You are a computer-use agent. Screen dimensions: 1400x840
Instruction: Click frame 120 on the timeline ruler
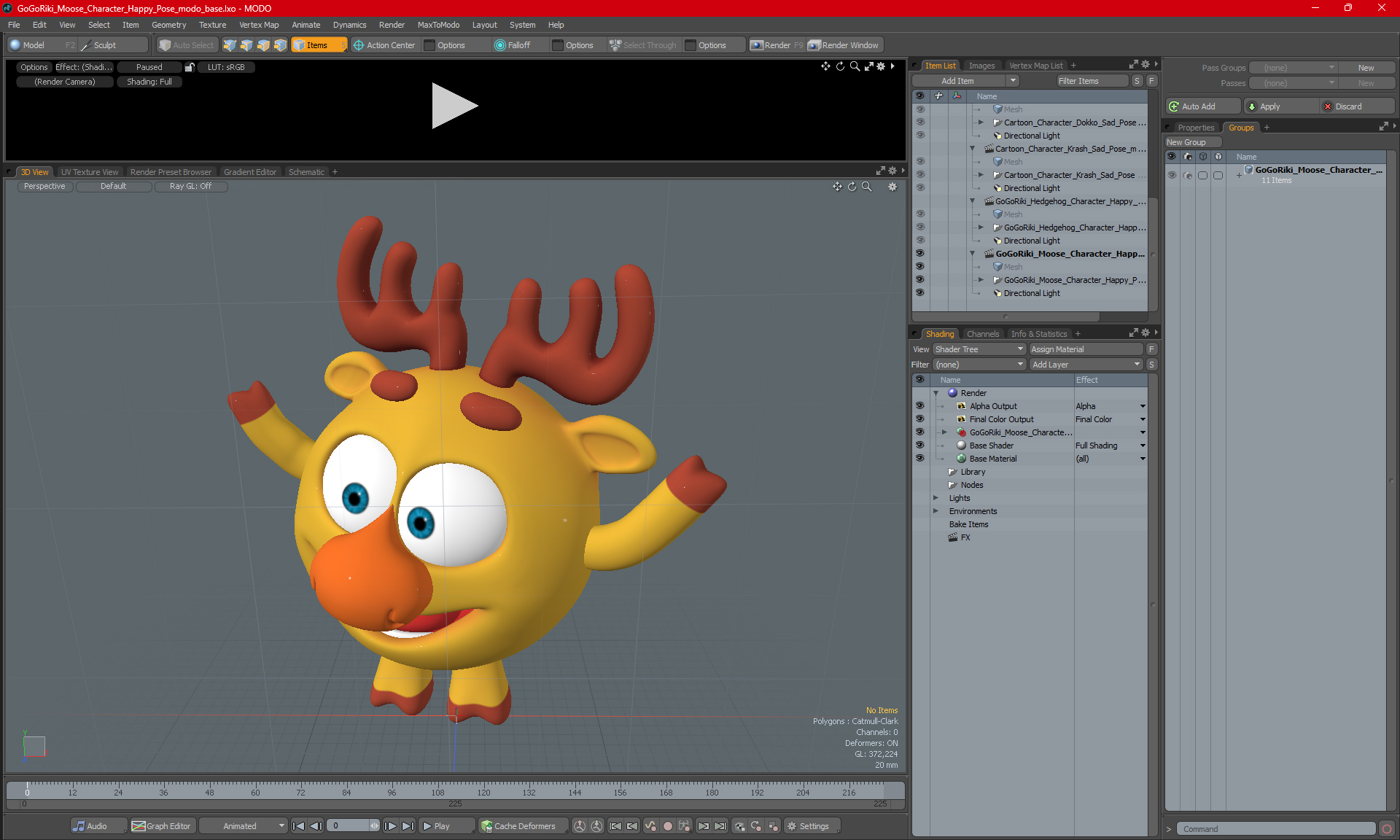pos(483,791)
